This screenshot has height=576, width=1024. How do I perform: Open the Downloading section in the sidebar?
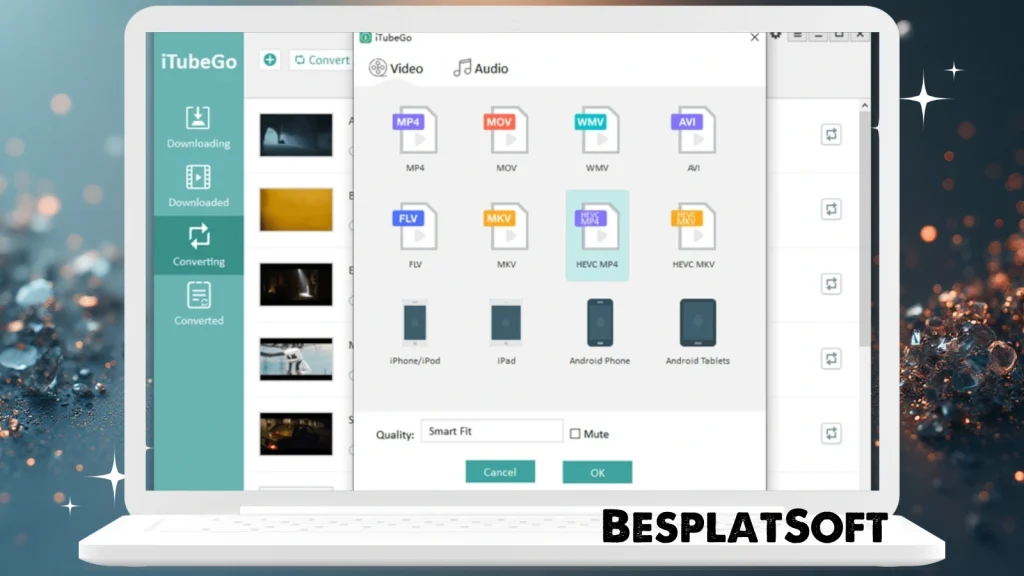(x=197, y=128)
